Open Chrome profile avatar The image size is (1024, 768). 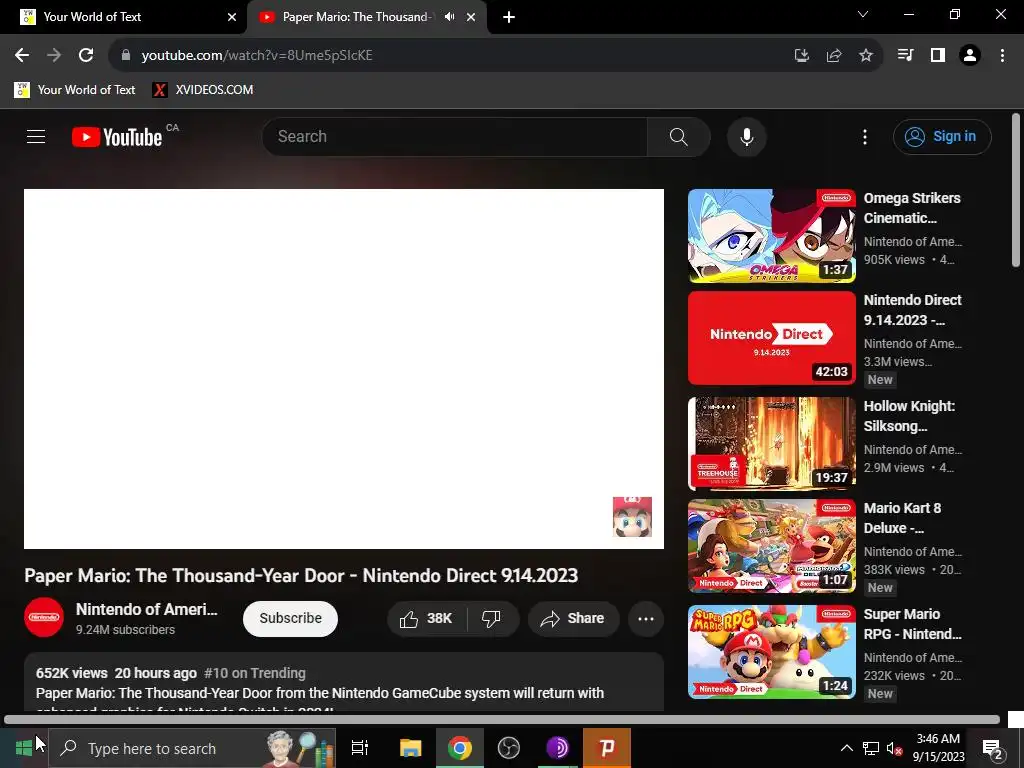970,56
